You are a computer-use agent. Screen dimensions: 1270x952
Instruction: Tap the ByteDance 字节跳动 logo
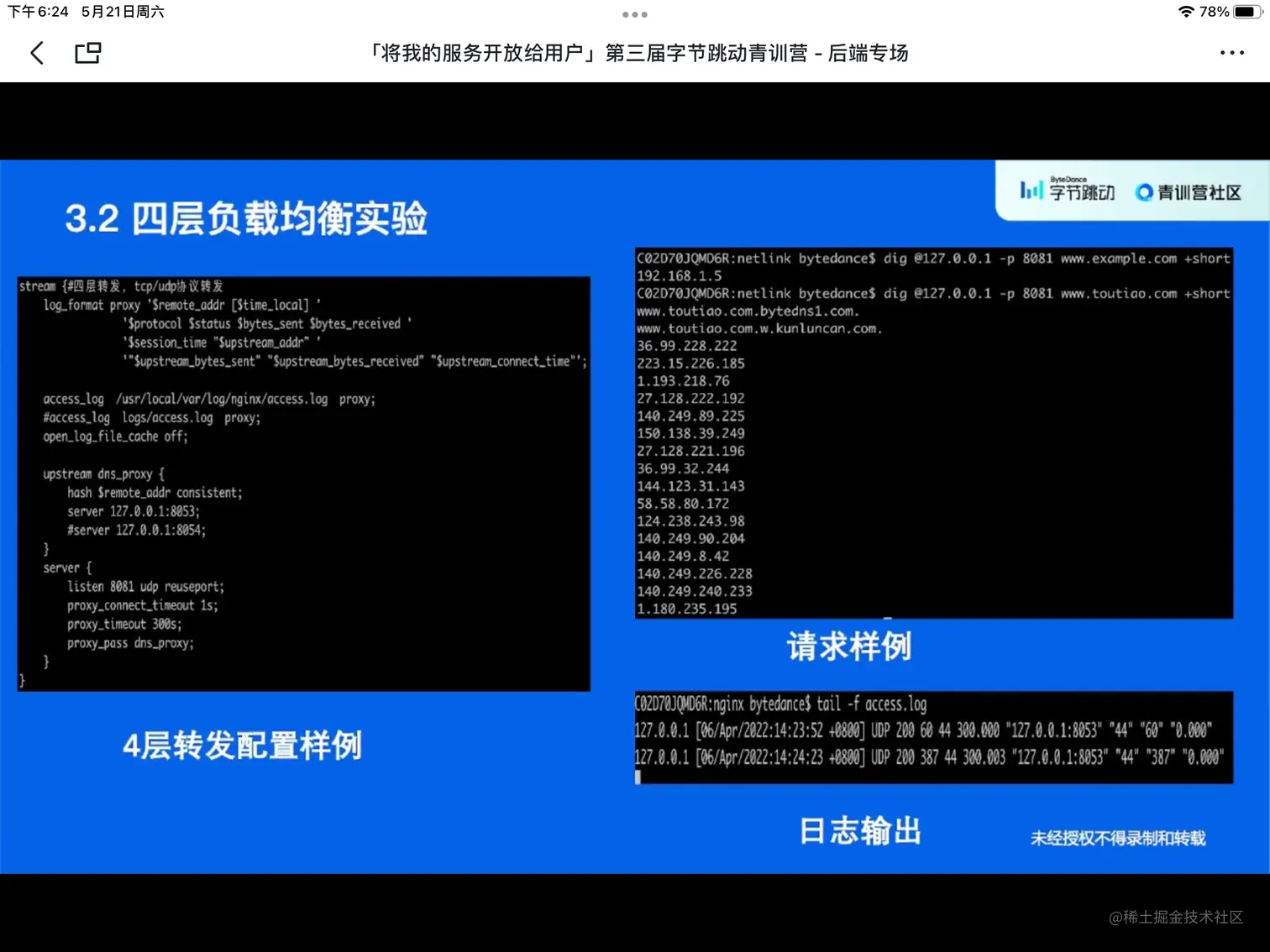pyautogui.click(x=1068, y=191)
